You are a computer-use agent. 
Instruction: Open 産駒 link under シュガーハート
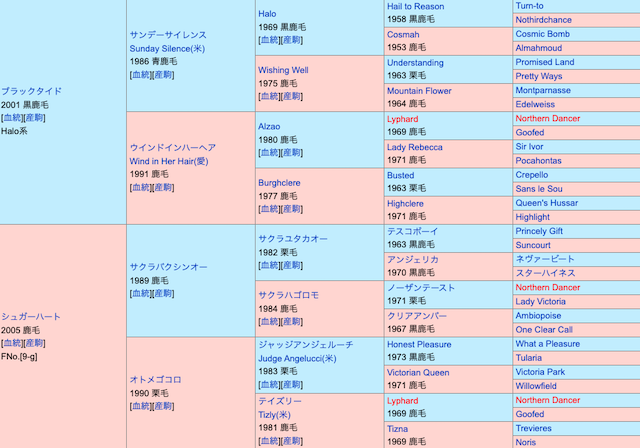pos(36,343)
